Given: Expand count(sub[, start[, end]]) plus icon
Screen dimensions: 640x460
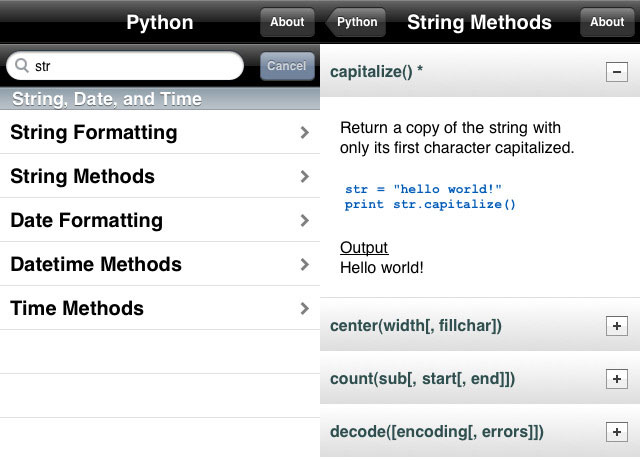Looking at the screenshot, I should 617,379.
